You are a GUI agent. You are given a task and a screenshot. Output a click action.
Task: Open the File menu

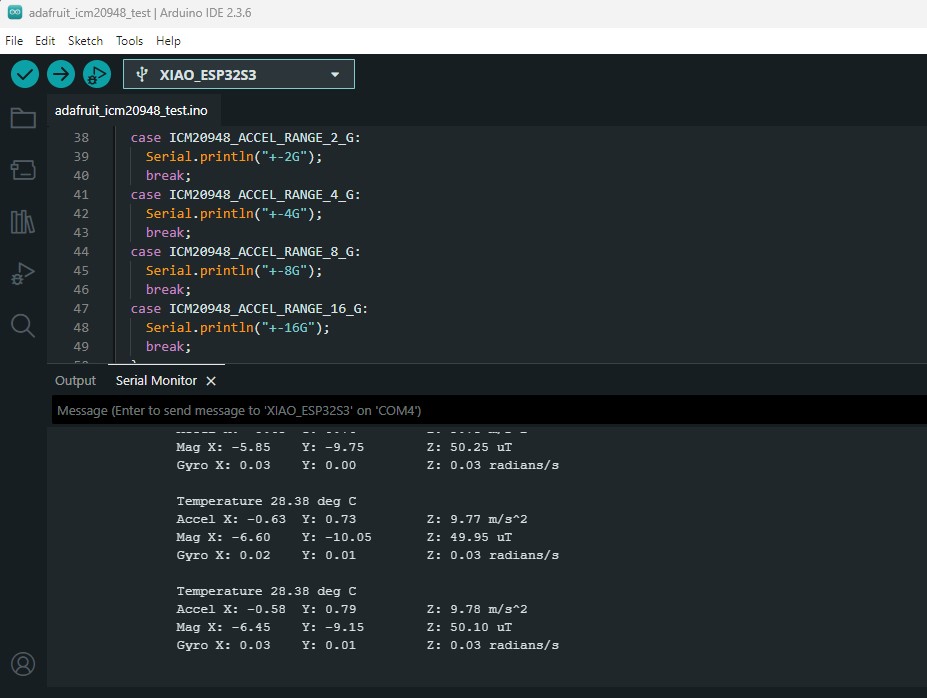point(14,41)
